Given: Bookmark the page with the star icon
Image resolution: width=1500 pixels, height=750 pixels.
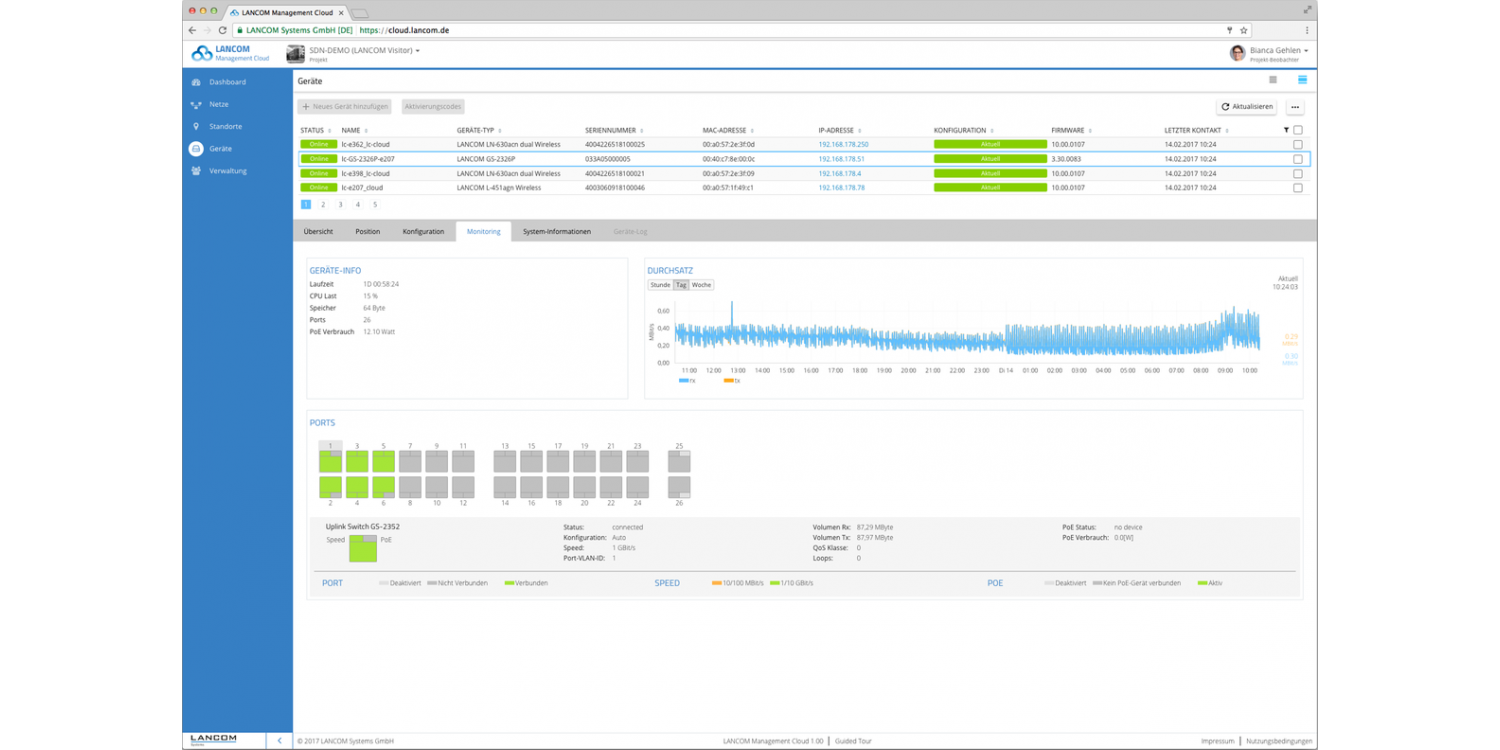Looking at the screenshot, I should [1244, 30].
